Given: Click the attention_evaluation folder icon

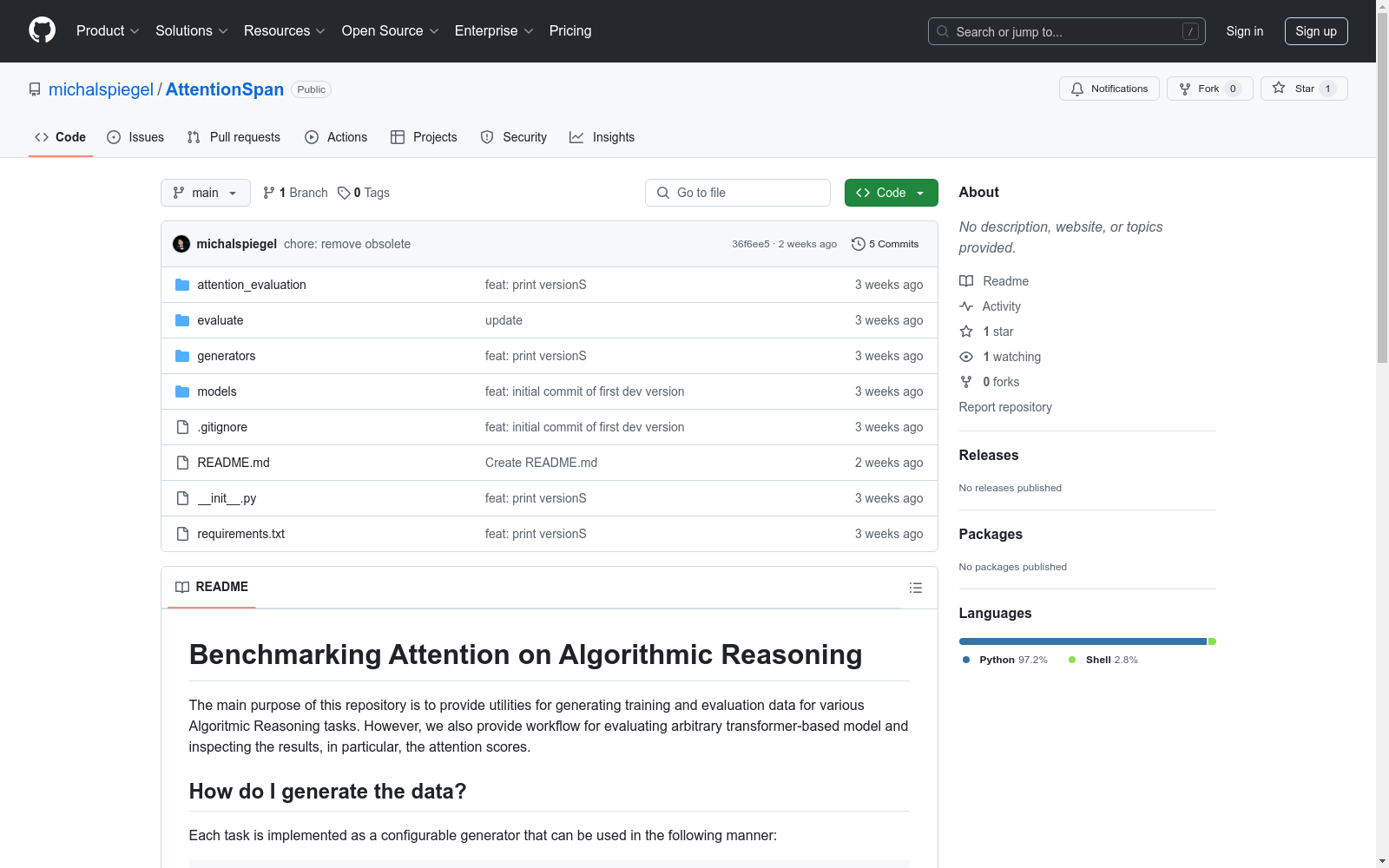Looking at the screenshot, I should click(182, 285).
